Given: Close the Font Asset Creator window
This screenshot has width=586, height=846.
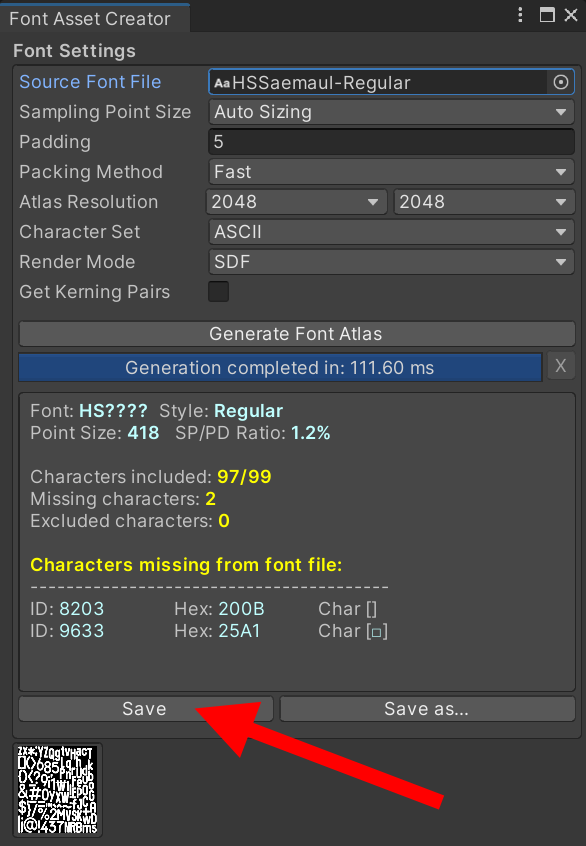Looking at the screenshot, I should pos(571,15).
